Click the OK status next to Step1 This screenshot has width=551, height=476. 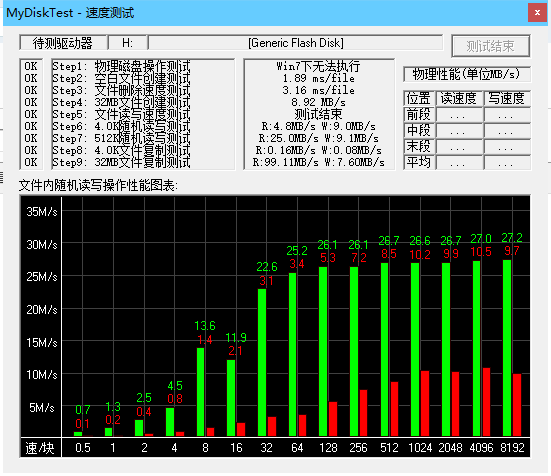31,66
